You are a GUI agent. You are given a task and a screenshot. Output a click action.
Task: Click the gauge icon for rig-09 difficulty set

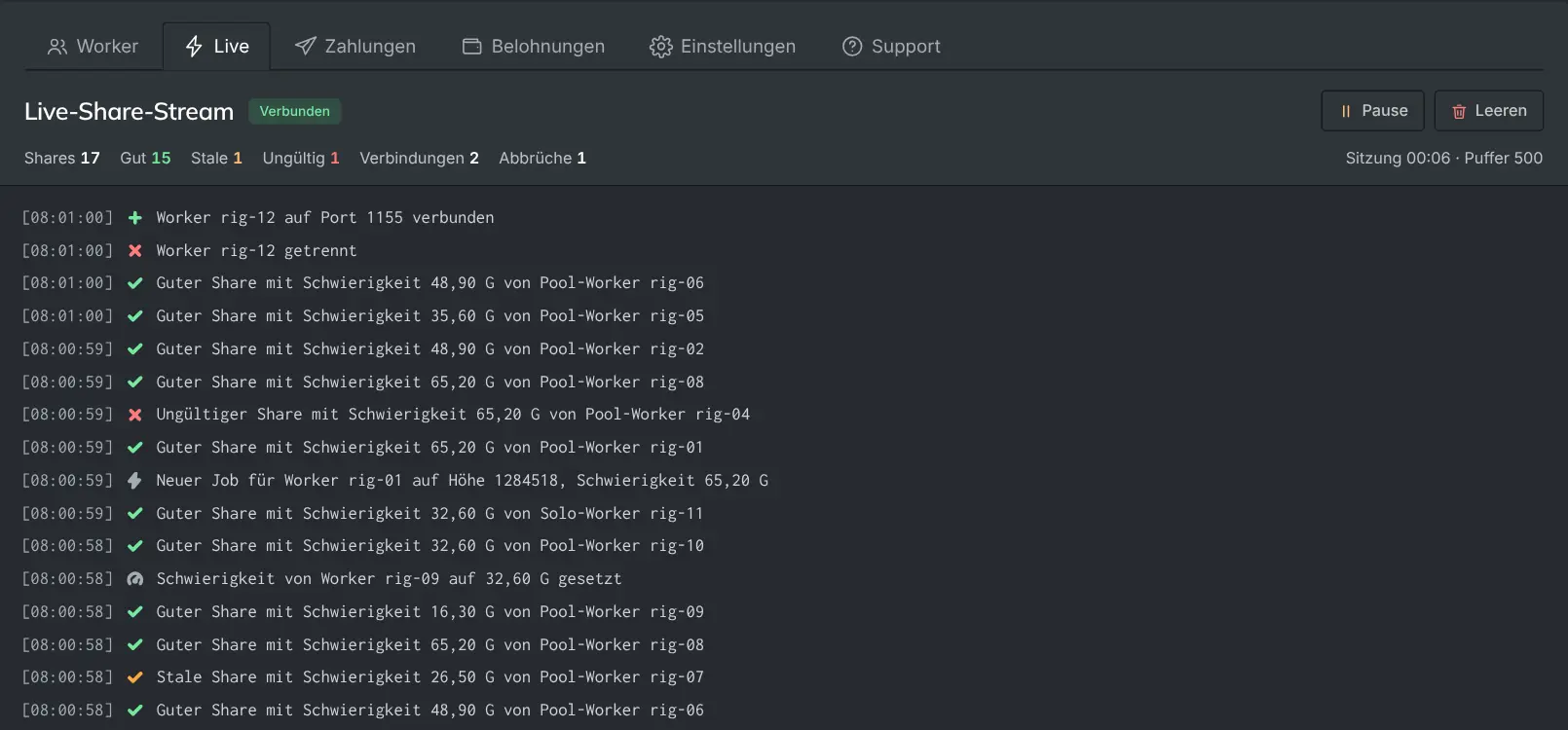point(135,579)
